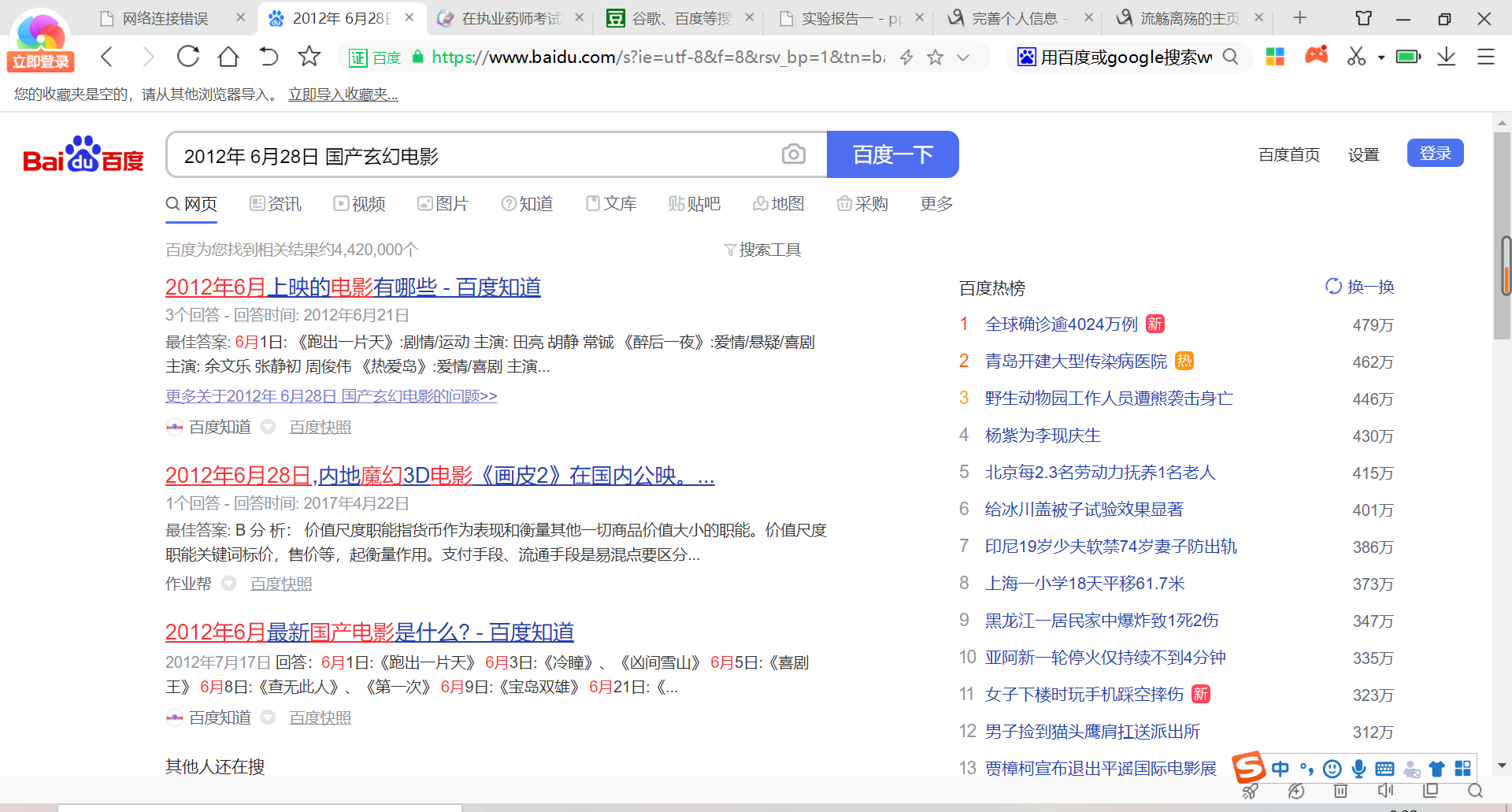
Task: Open 百度首页 link
Action: [x=1289, y=154]
